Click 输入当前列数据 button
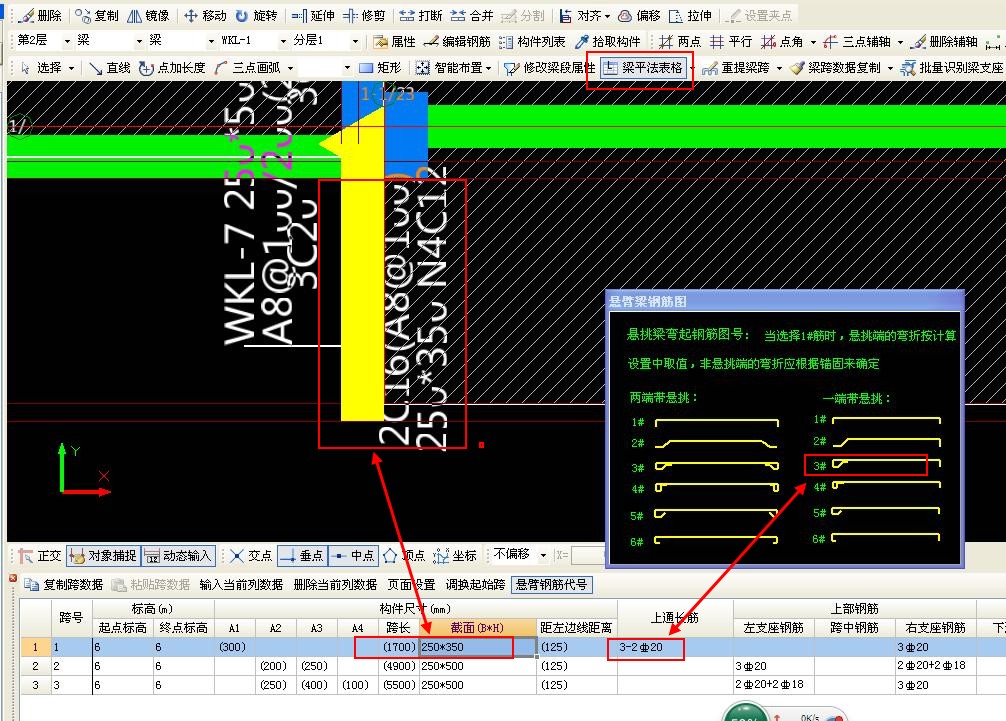 click(241, 584)
